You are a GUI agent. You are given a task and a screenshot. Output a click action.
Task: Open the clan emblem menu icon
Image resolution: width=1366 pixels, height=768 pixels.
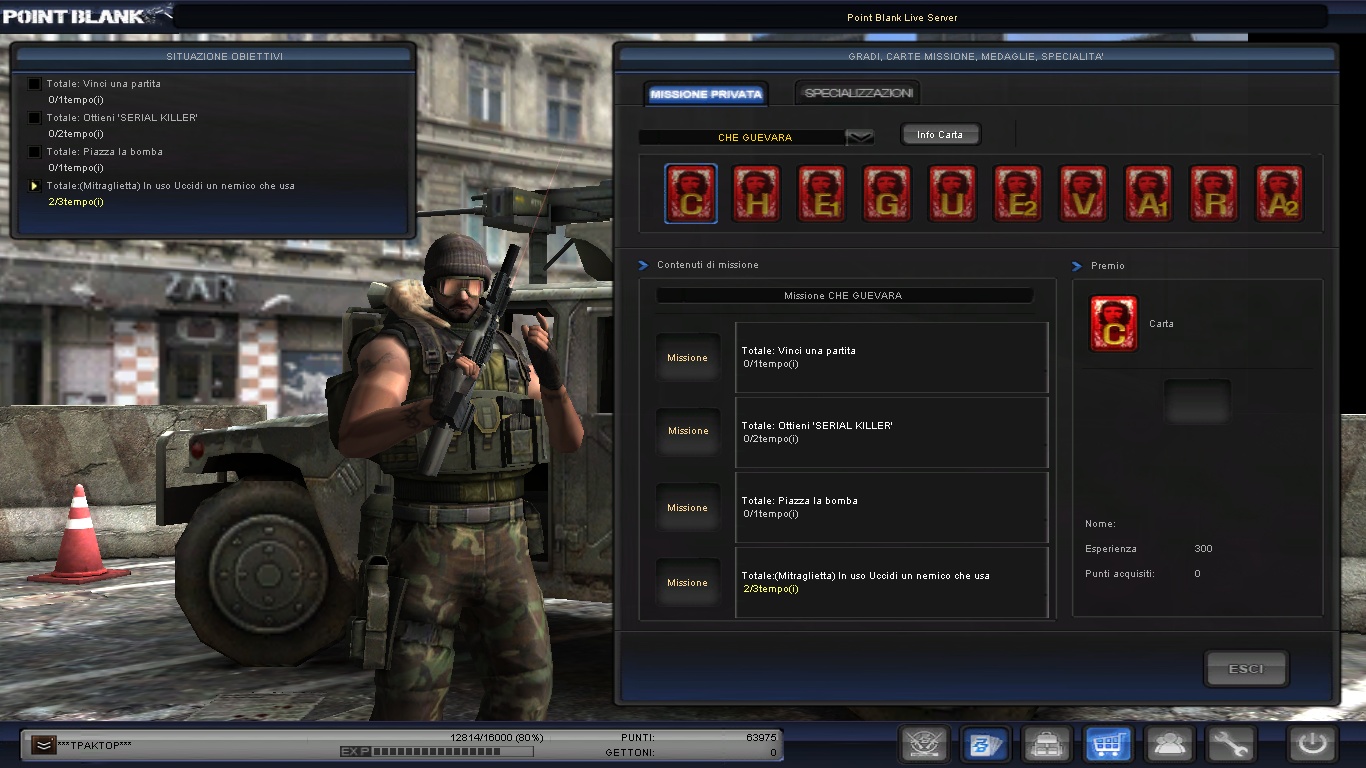(x=923, y=745)
